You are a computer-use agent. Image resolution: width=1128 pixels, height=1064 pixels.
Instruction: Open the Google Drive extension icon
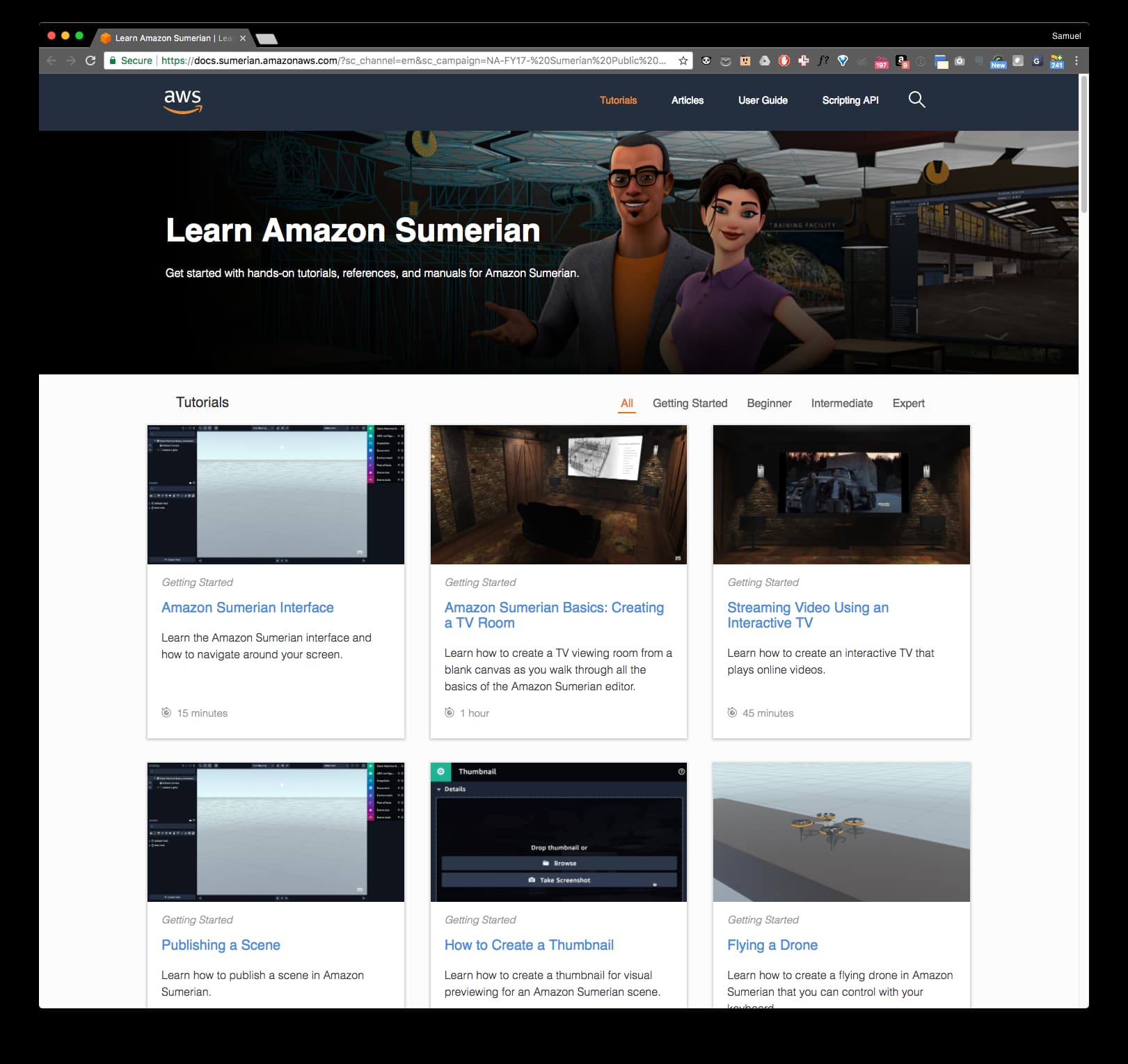[x=765, y=61]
